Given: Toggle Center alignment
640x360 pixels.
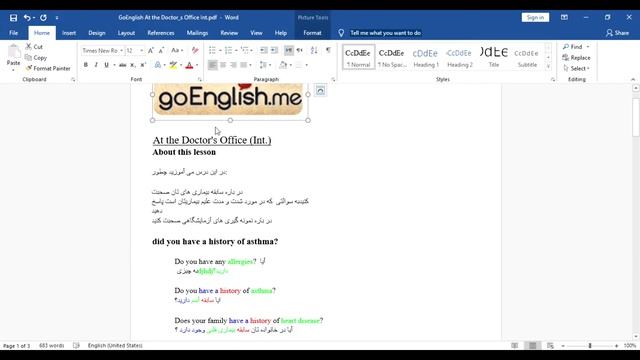Looking at the screenshot, I should [x=223, y=65].
